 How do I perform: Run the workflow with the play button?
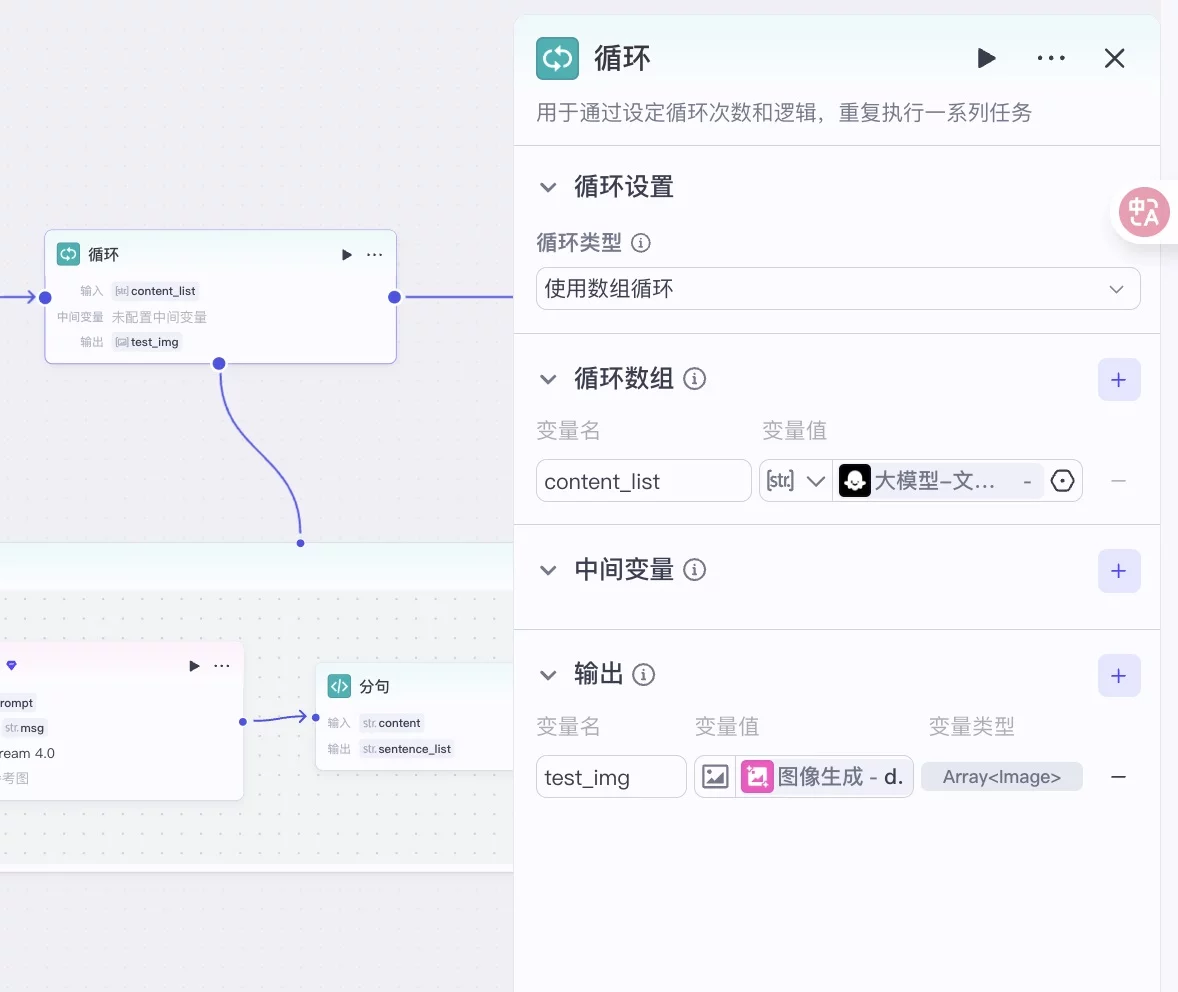tap(986, 58)
